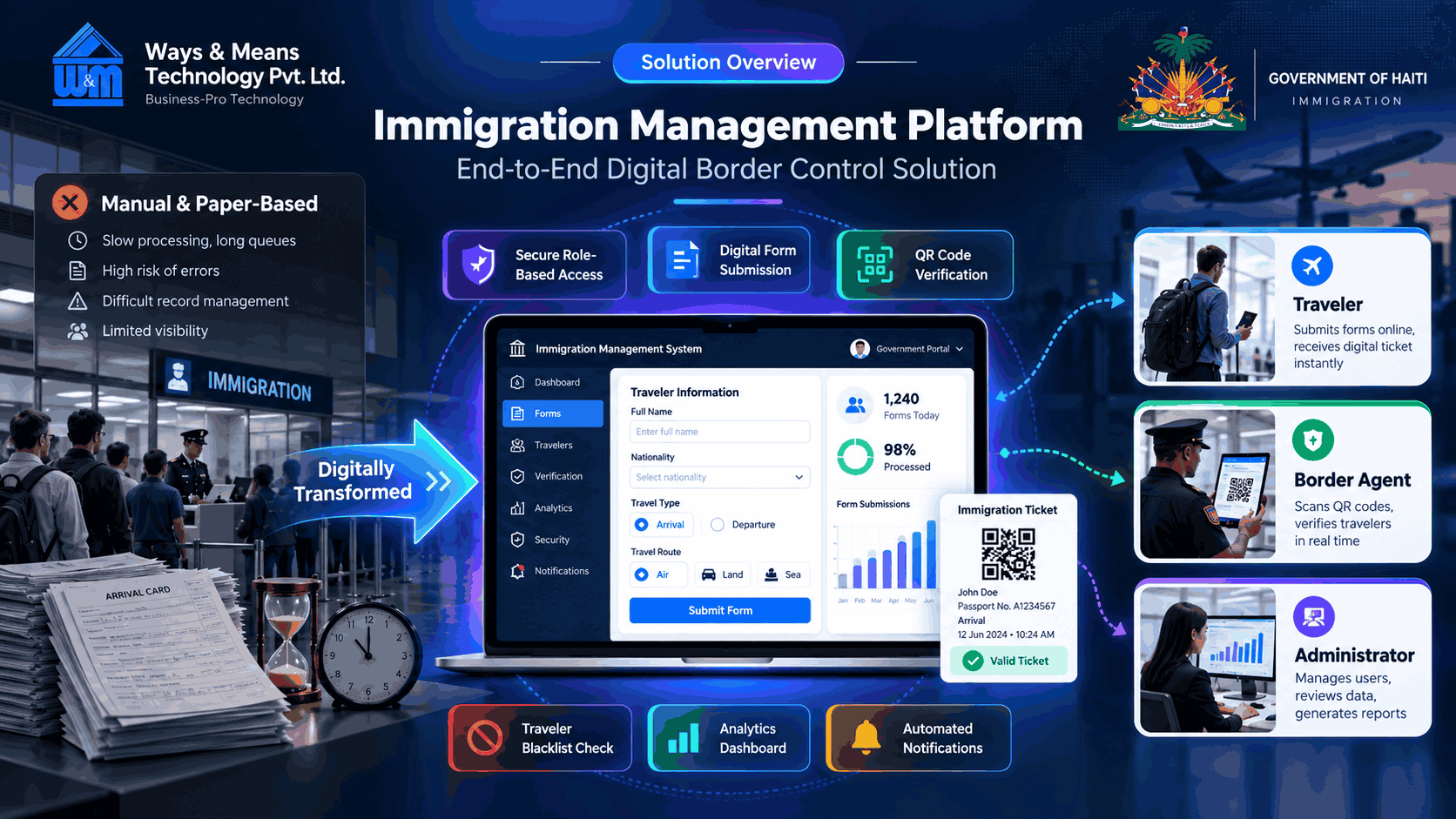Screen dimensions: 1456x819
Task: Open the Select nationality dropdown
Action: pos(719,477)
